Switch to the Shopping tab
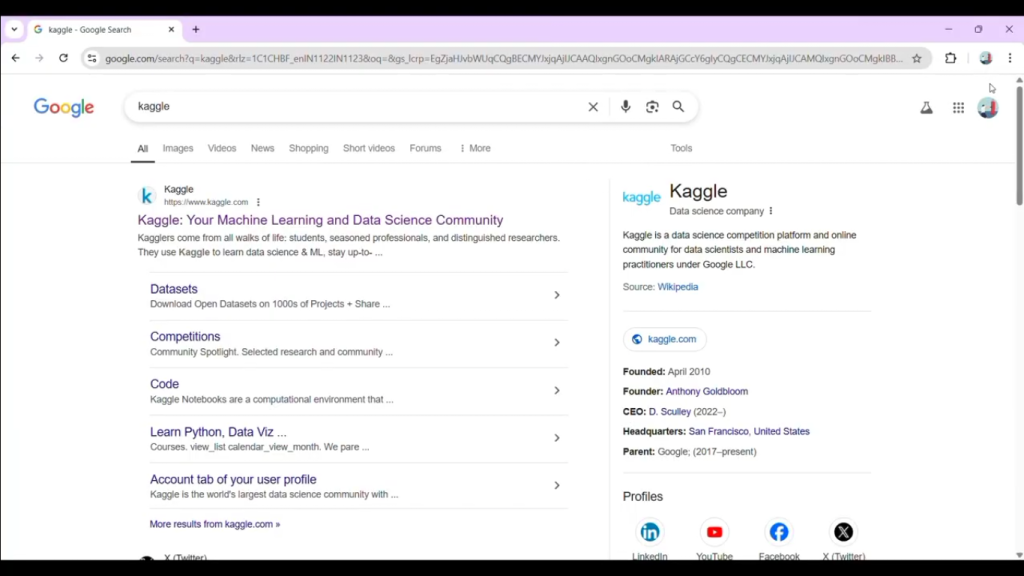 pyautogui.click(x=309, y=148)
